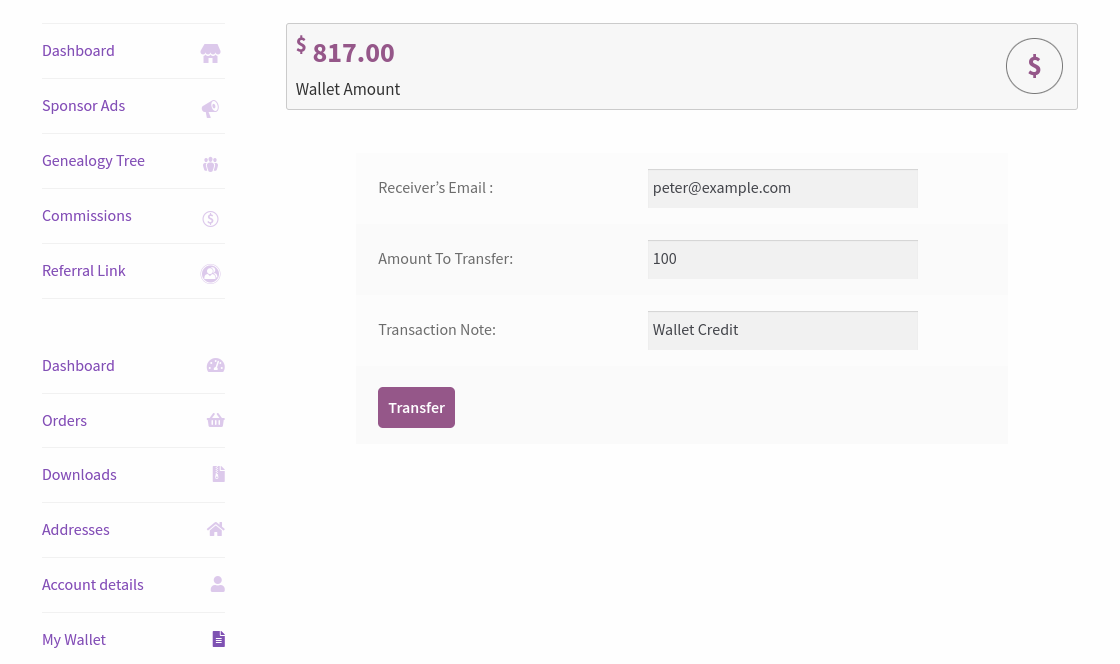Click the Commissions dollar icon
This screenshot has height=664, width=1120.
coord(210,218)
